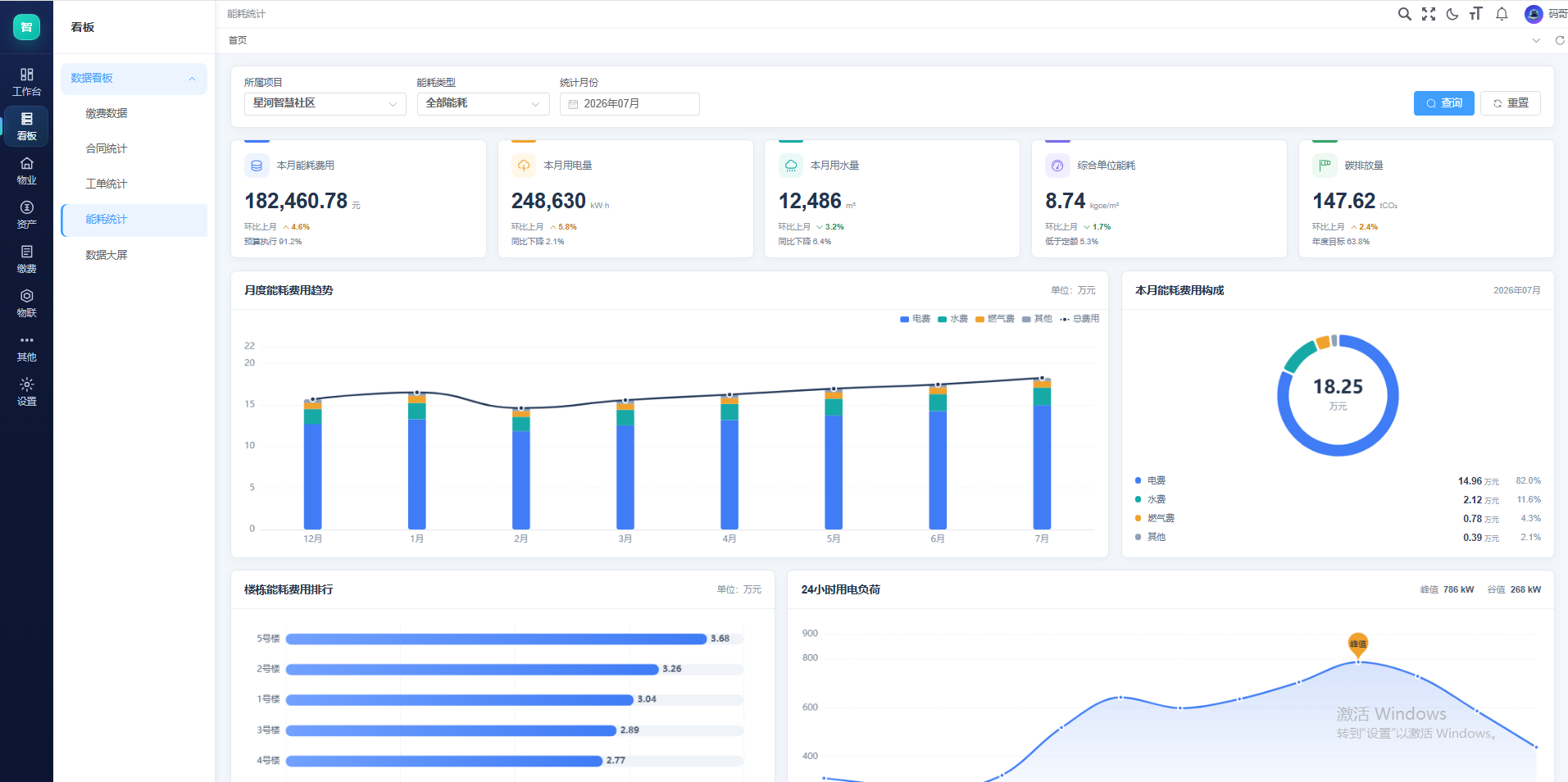Click the user avatar

pos(1534,14)
